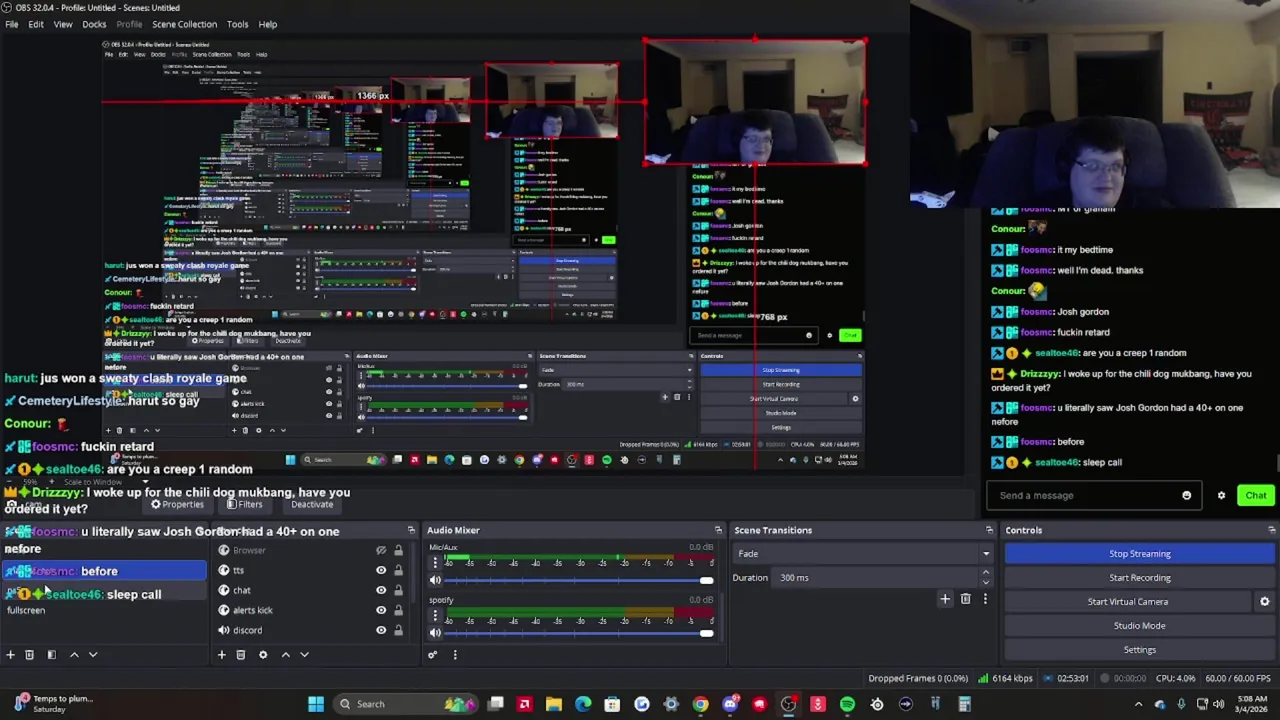The width and height of the screenshot is (1280, 720).
Task: Toggle the lock on the chat source
Action: [x=398, y=590]
